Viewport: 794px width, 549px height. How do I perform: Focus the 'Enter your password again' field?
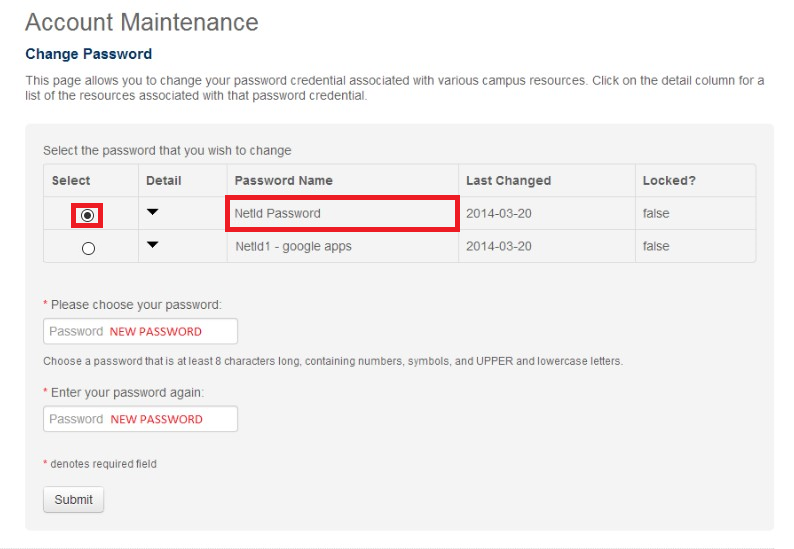coord(140,419)
